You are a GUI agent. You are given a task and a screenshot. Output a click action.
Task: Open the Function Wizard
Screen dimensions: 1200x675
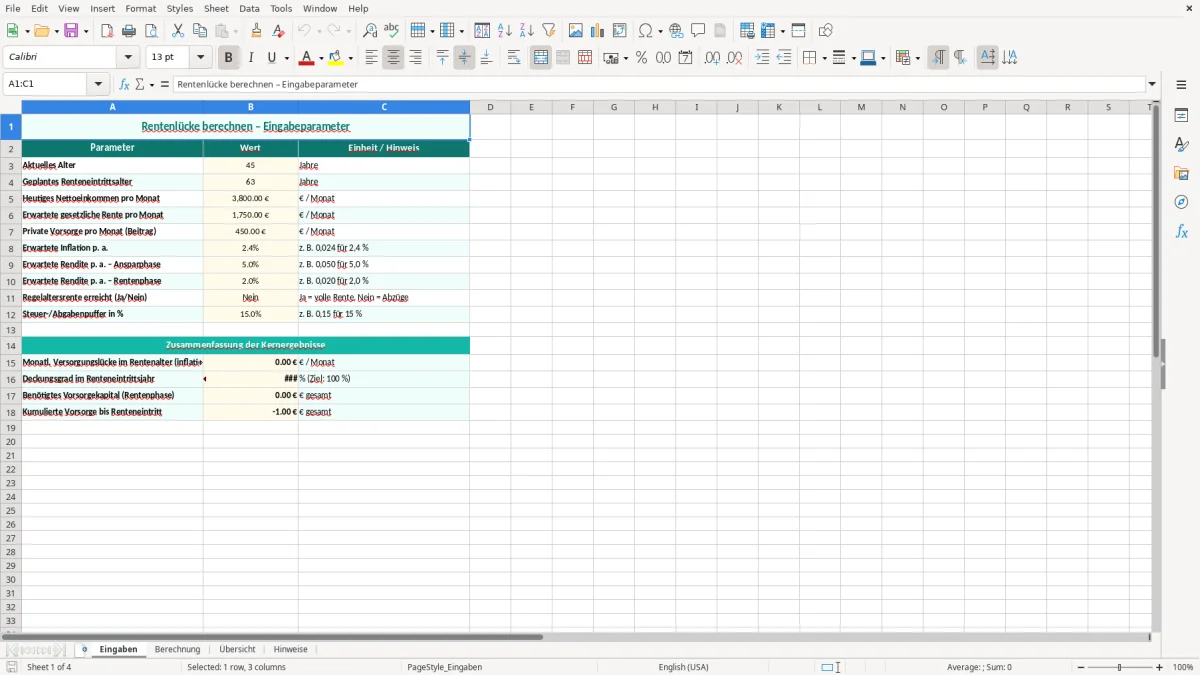tap(125, 84)
